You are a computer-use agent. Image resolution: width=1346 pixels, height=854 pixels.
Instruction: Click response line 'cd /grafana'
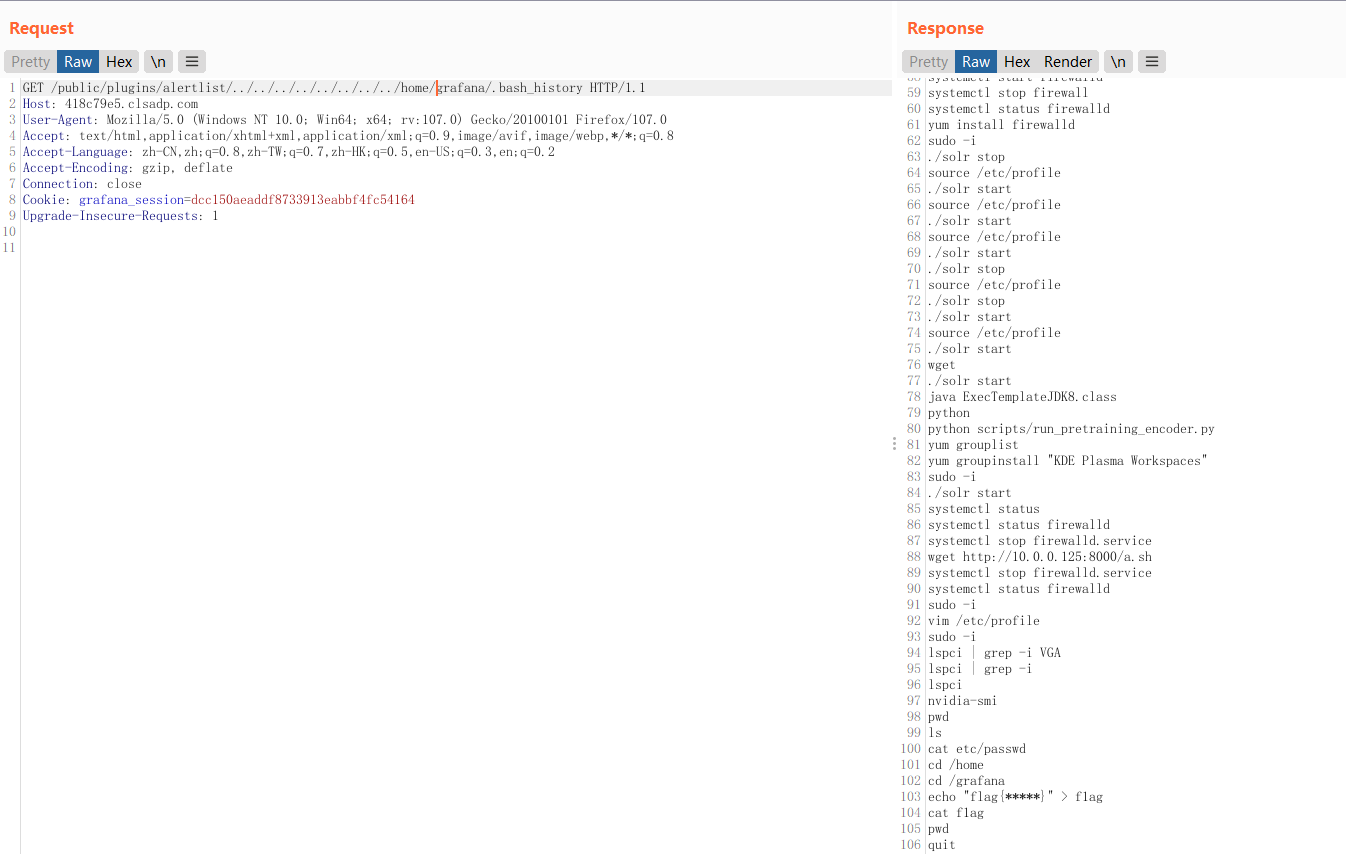click(966, 781)
